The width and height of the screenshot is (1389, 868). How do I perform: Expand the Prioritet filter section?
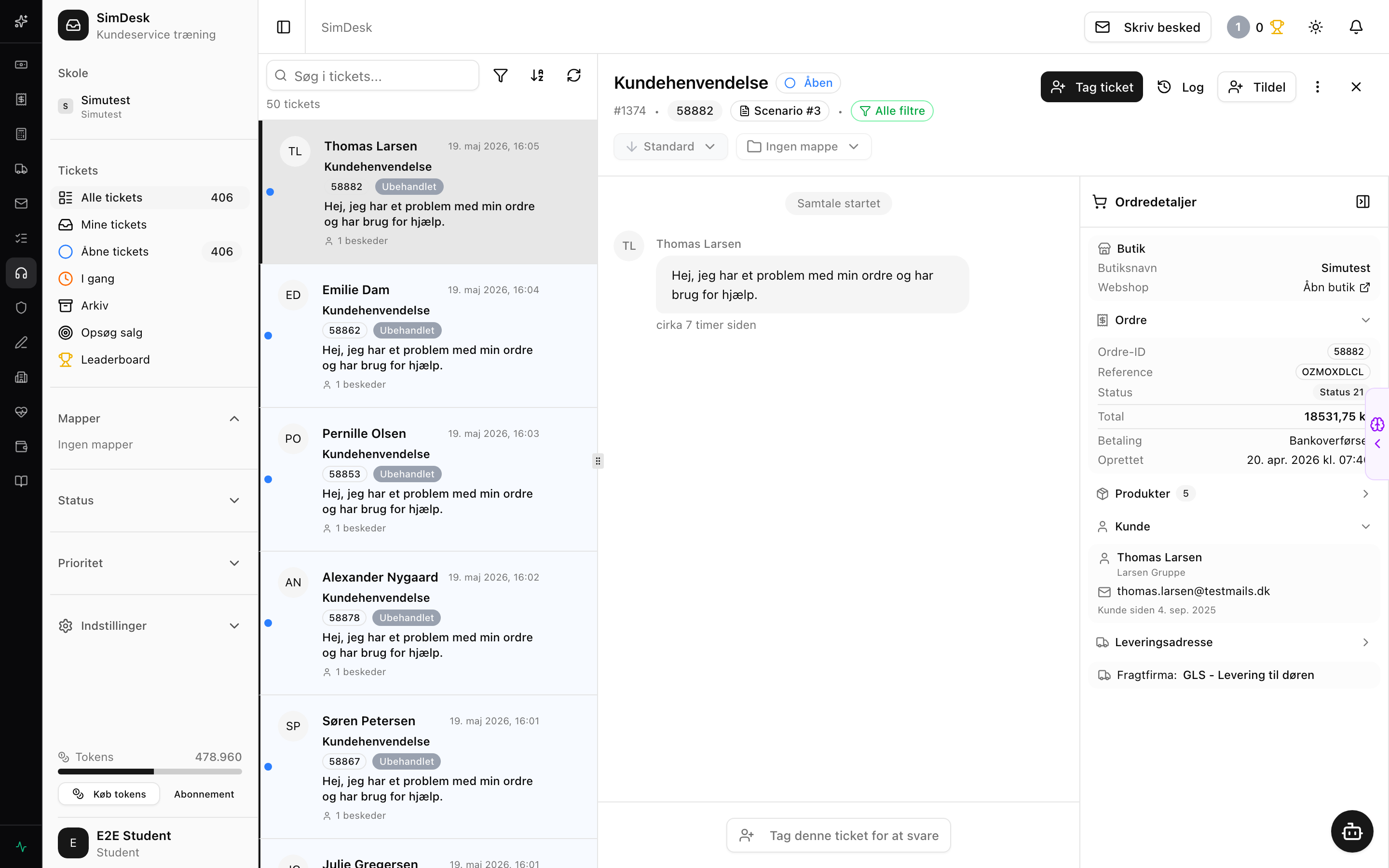149,563
